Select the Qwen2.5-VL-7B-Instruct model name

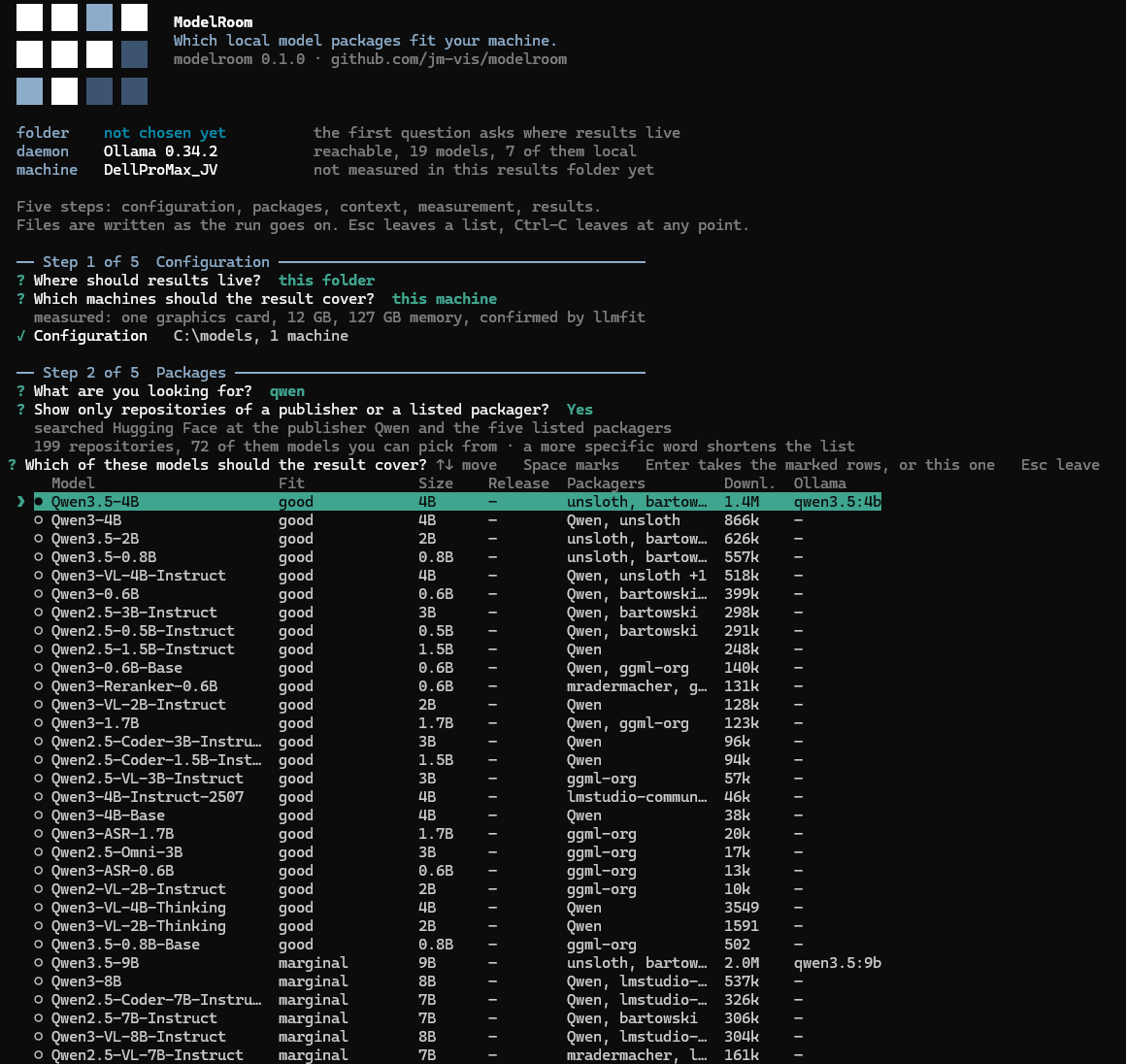pos(148,1055)
